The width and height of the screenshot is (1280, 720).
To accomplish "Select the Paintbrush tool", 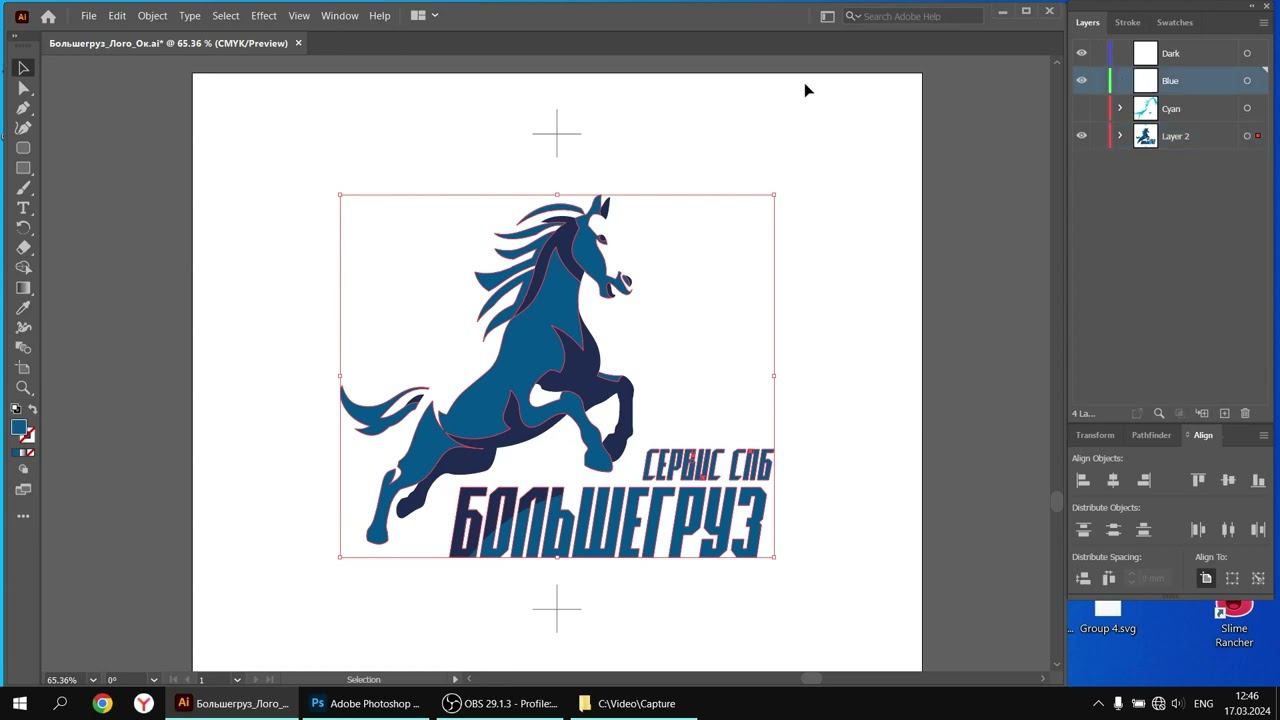I will coord(23,188).
